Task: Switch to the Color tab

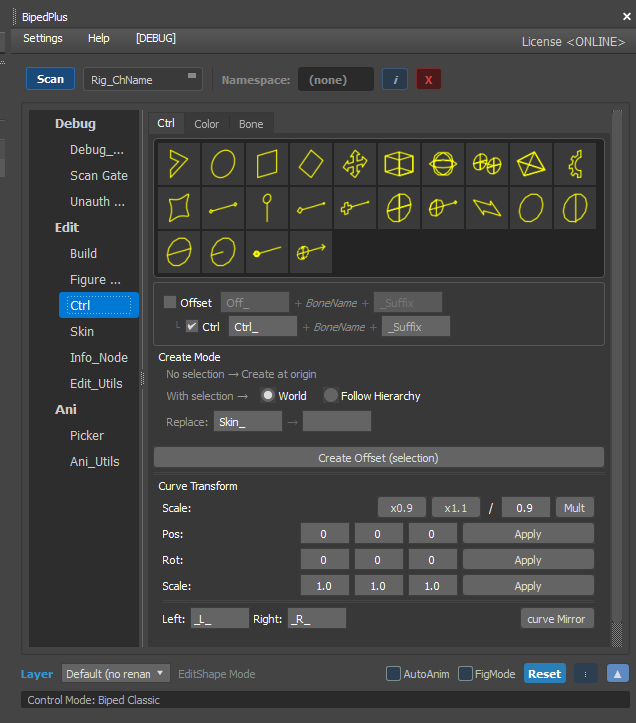Action: coord(207,124)
